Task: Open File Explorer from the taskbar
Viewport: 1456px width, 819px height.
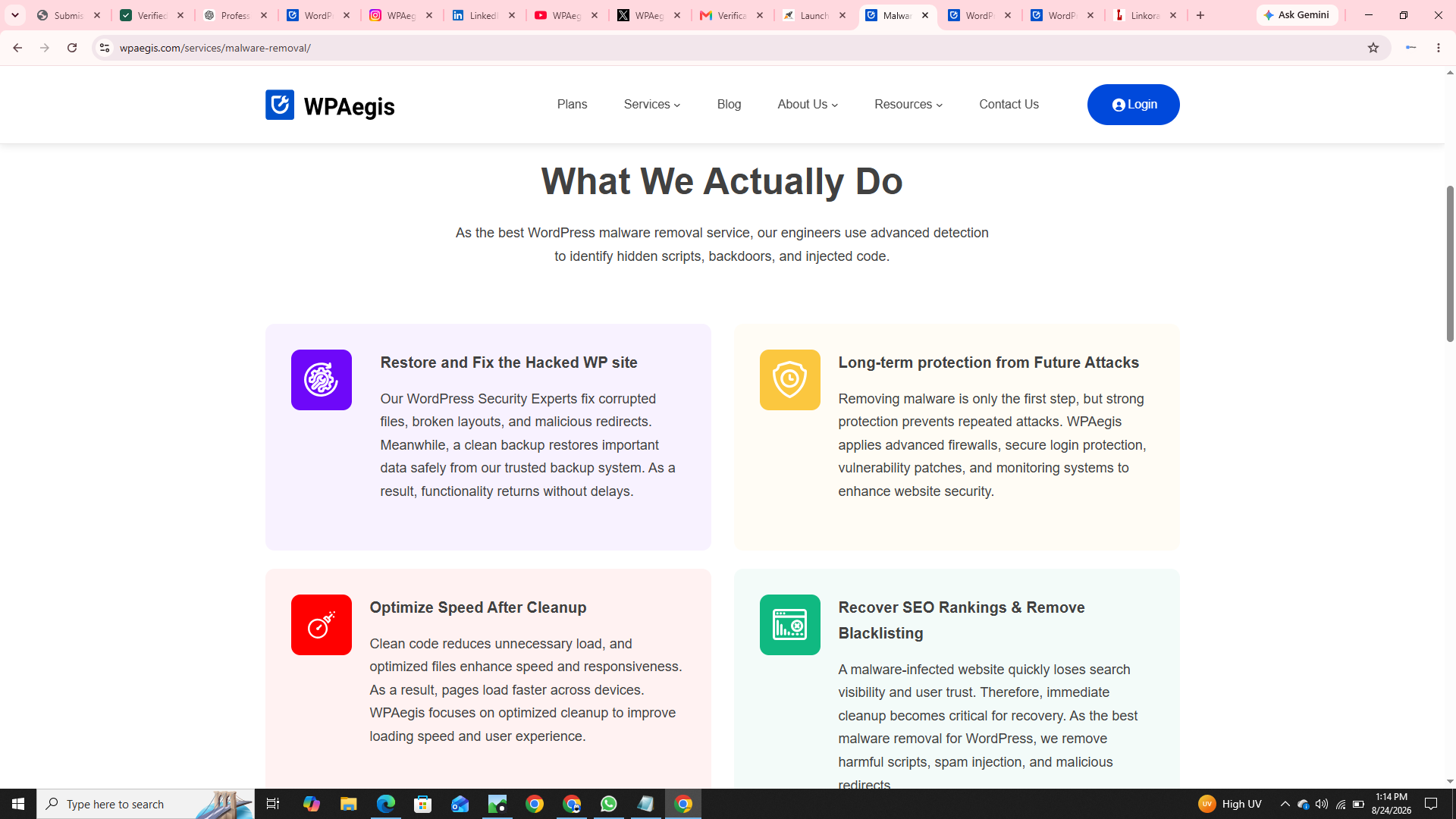Action: tap(348, 804)
